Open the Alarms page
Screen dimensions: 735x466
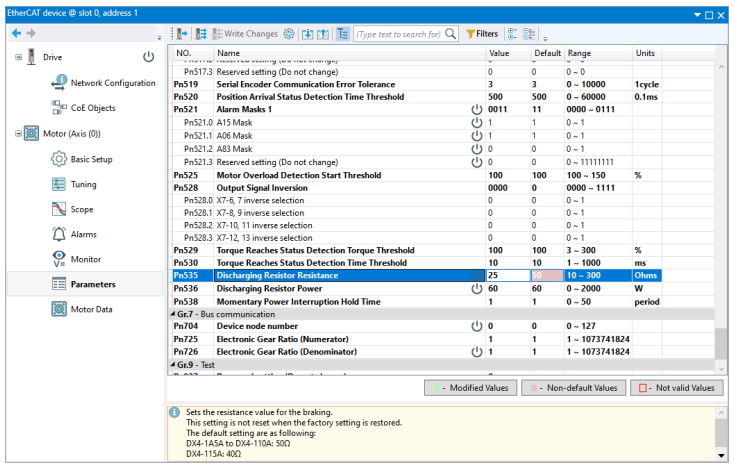tap(83, 234)
